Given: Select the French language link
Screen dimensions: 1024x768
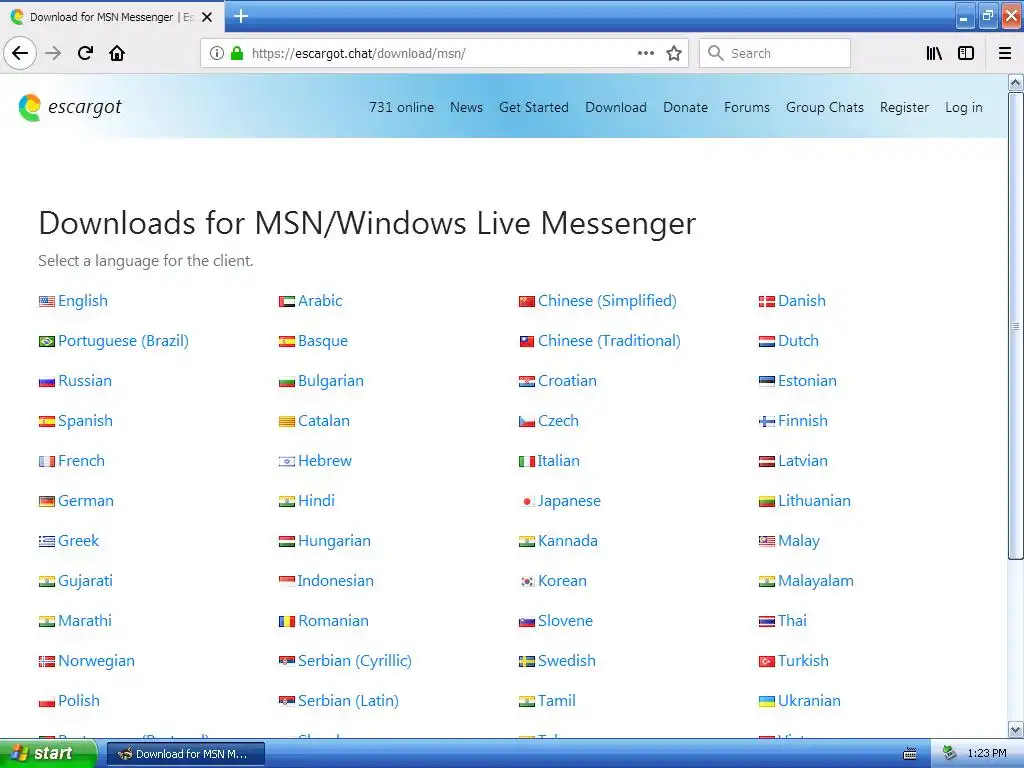Looking at the screenshot, I should coord(81,460).
